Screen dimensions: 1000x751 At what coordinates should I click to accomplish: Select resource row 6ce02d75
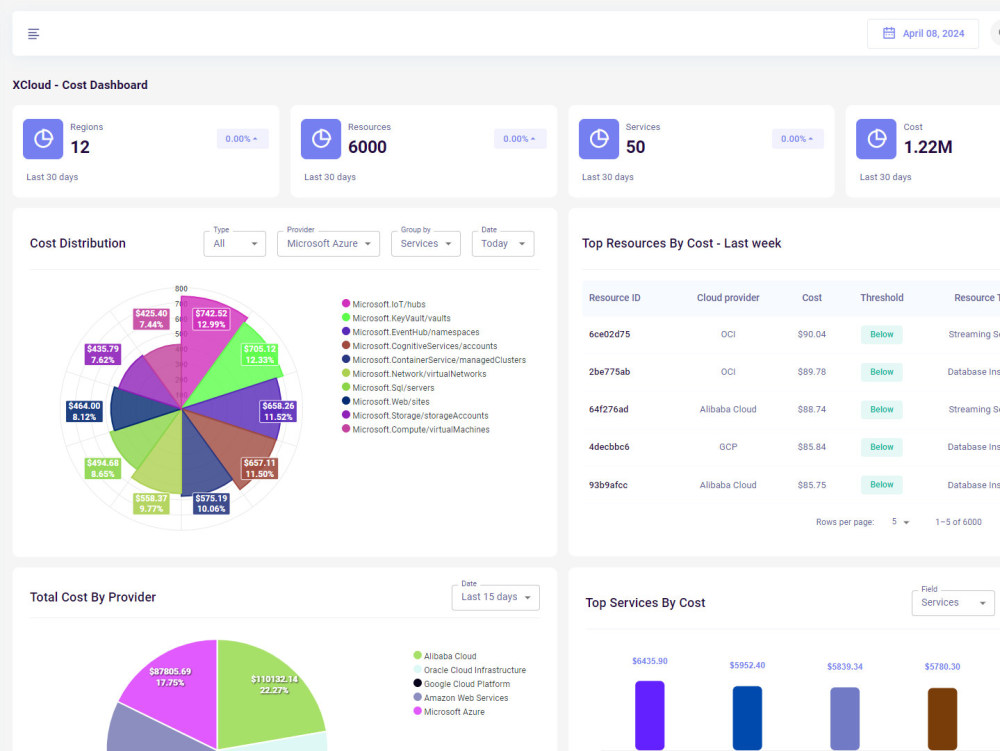[x=791, y=335]
